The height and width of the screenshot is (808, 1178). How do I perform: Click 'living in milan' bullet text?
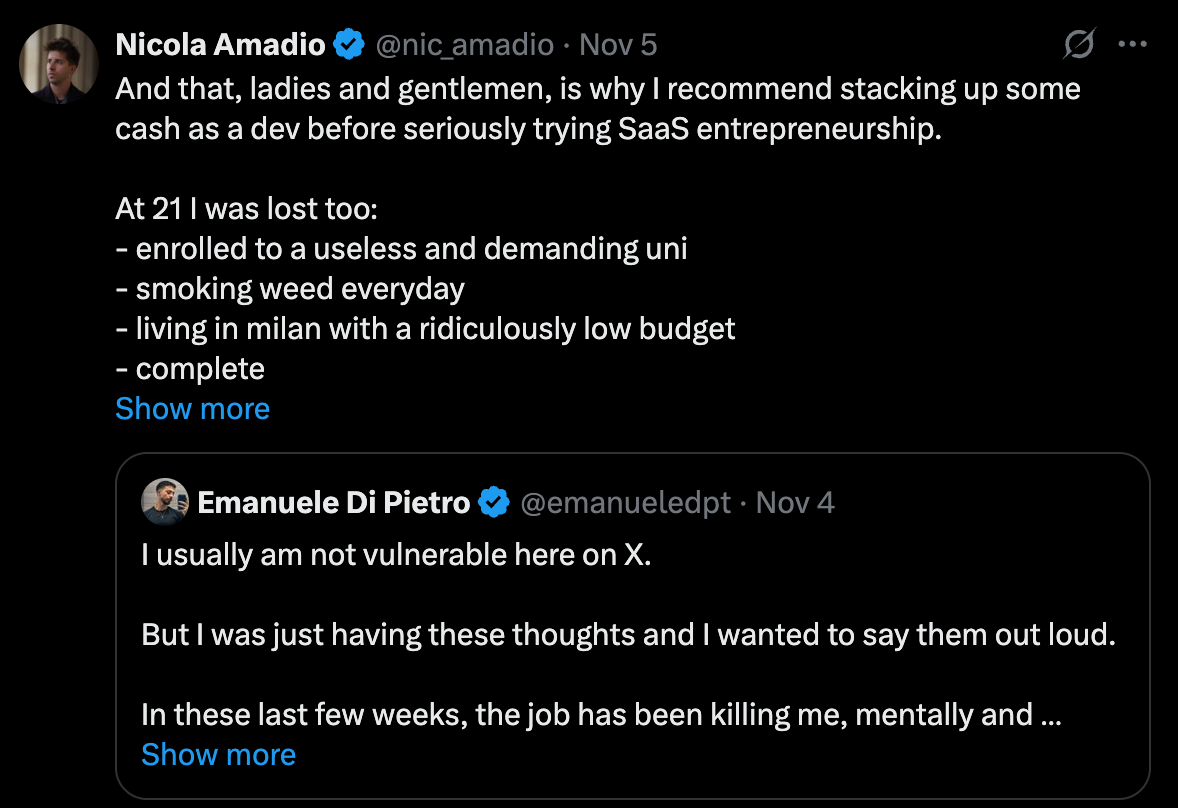coord(425,329)
